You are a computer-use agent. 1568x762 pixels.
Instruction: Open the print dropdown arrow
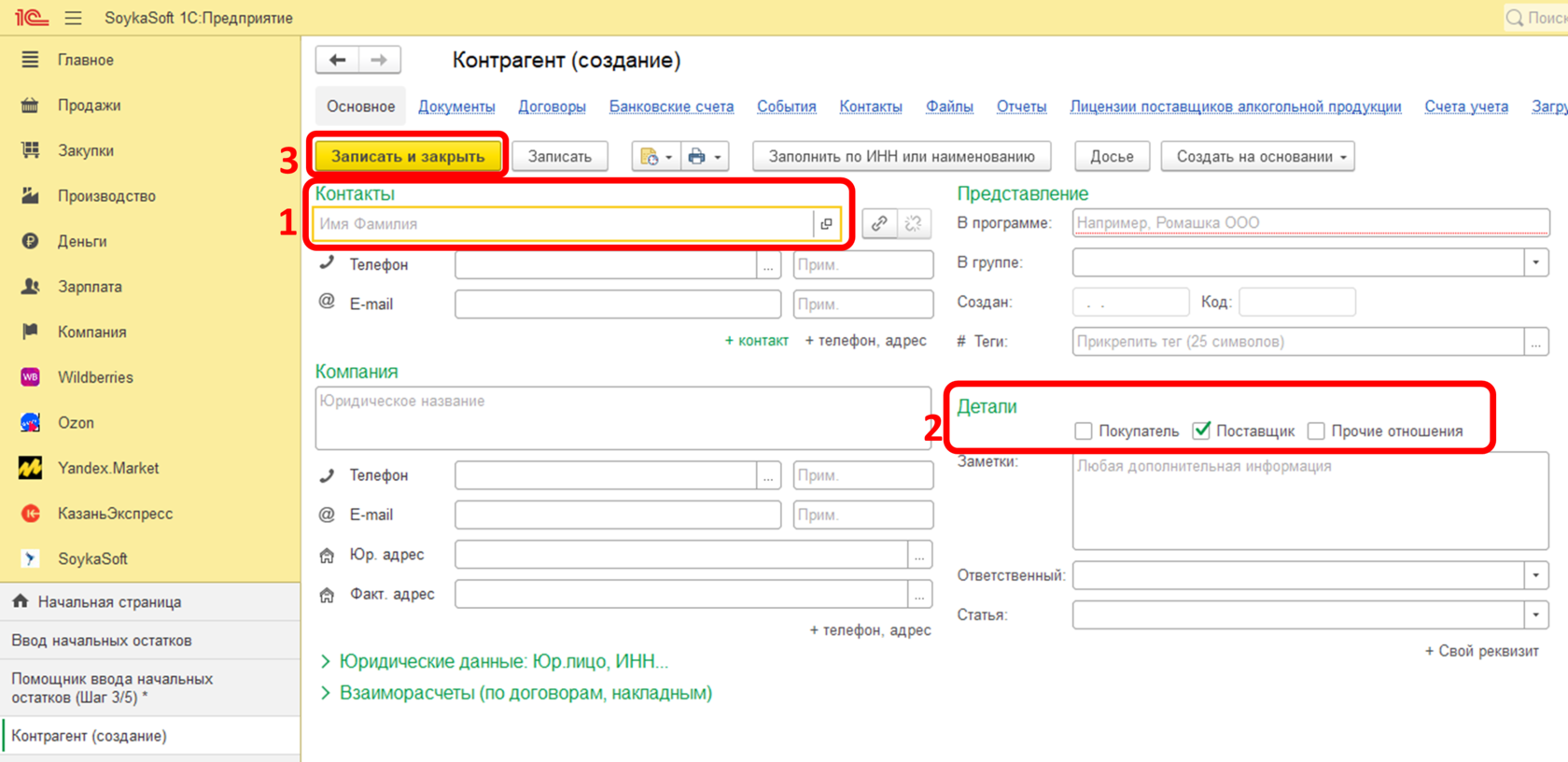718,157
